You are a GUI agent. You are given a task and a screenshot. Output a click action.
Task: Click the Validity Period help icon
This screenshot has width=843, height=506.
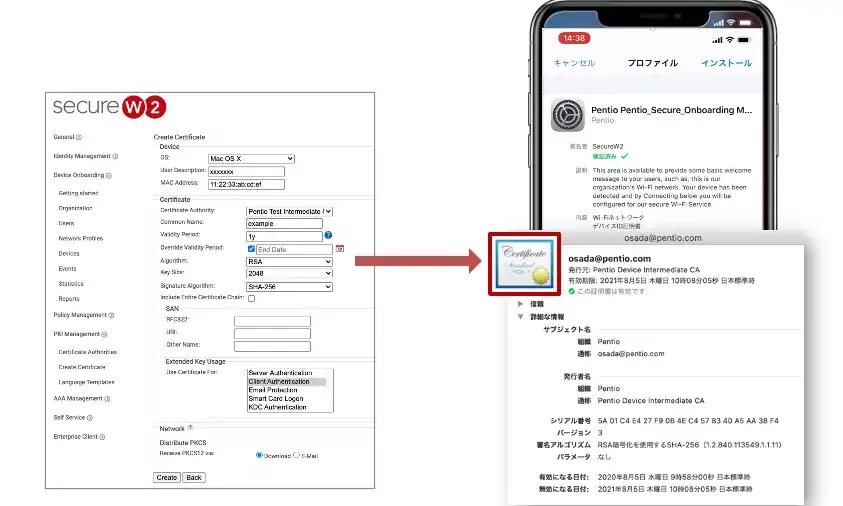tap(327, 236)
